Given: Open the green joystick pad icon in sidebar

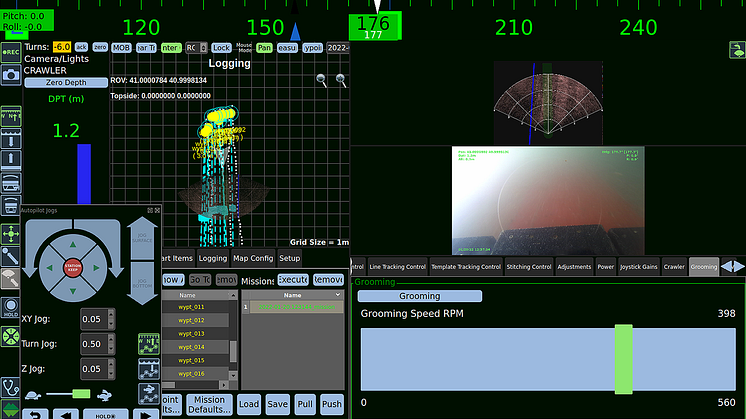Looking at the screenshot, I should pyautogui.click(x=10, y=336).
